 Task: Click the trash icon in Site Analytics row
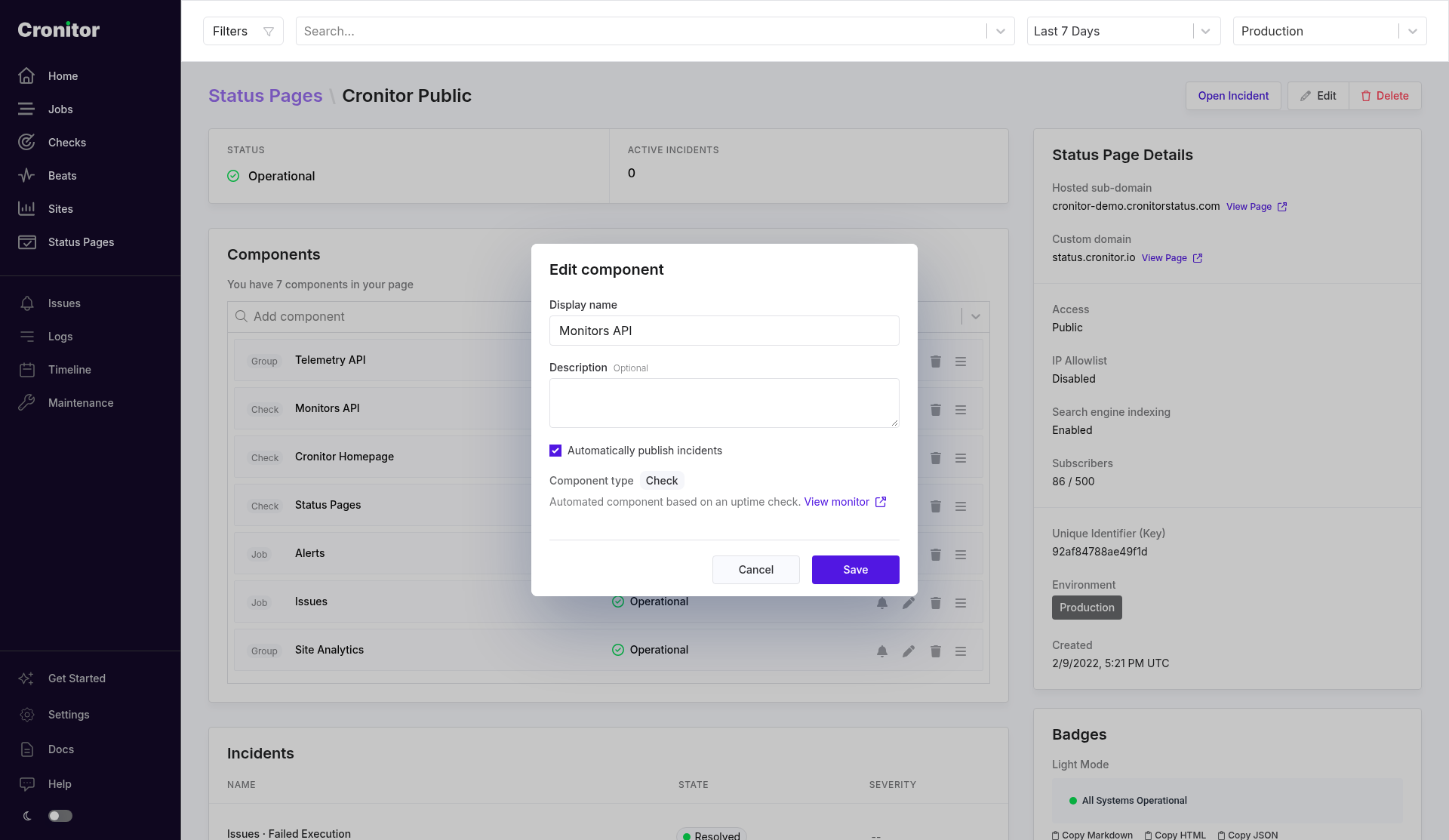936,651
